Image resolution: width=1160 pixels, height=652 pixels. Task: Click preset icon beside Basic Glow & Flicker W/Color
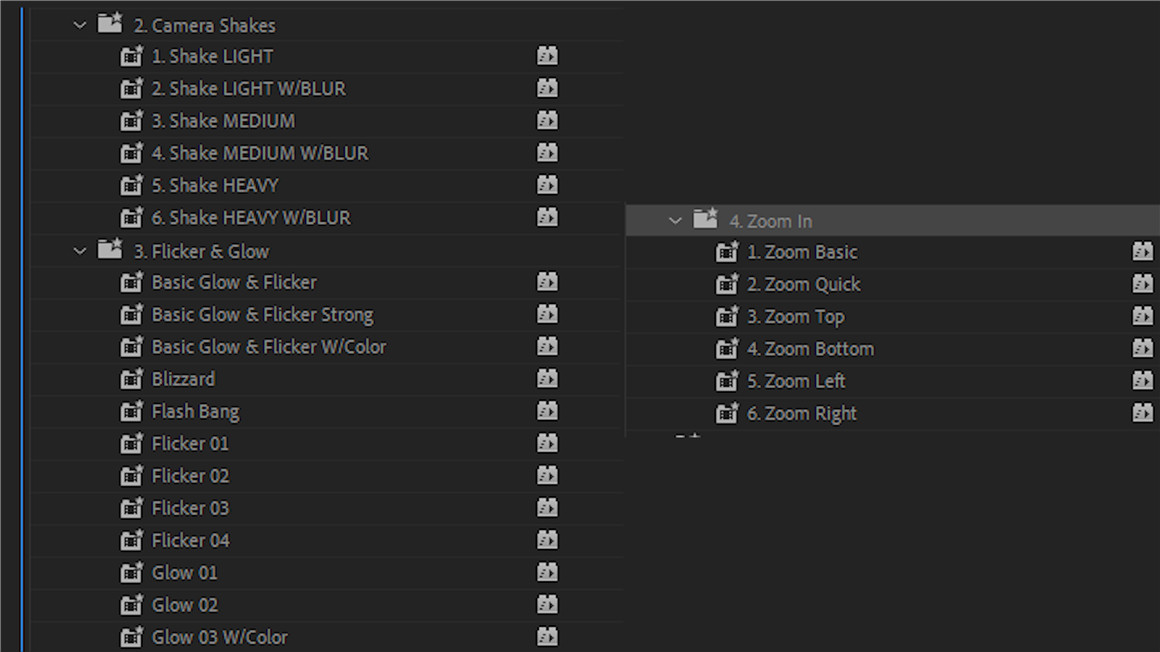click(x=131, y=346)
